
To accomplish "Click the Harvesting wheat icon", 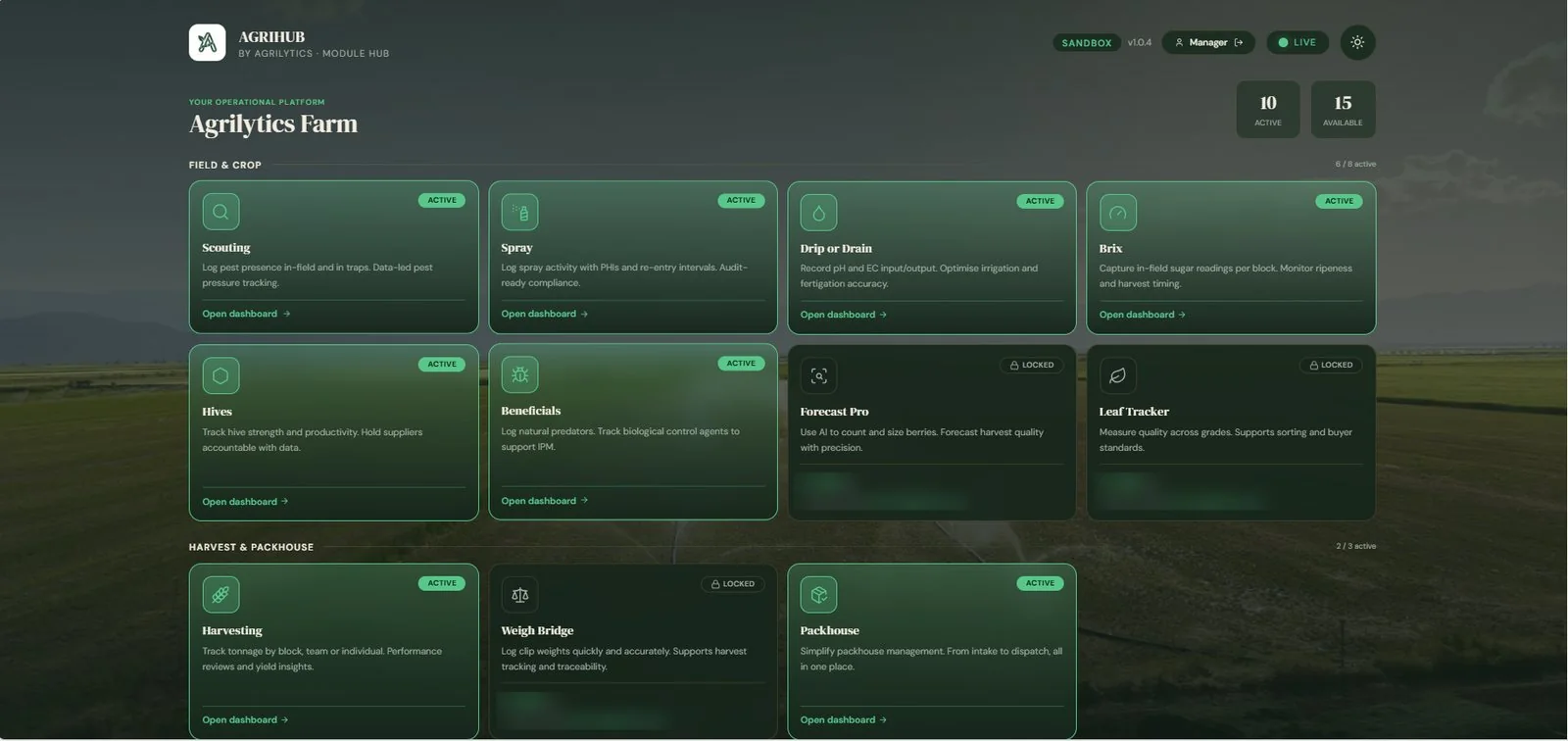I will (x=220, y=594).
